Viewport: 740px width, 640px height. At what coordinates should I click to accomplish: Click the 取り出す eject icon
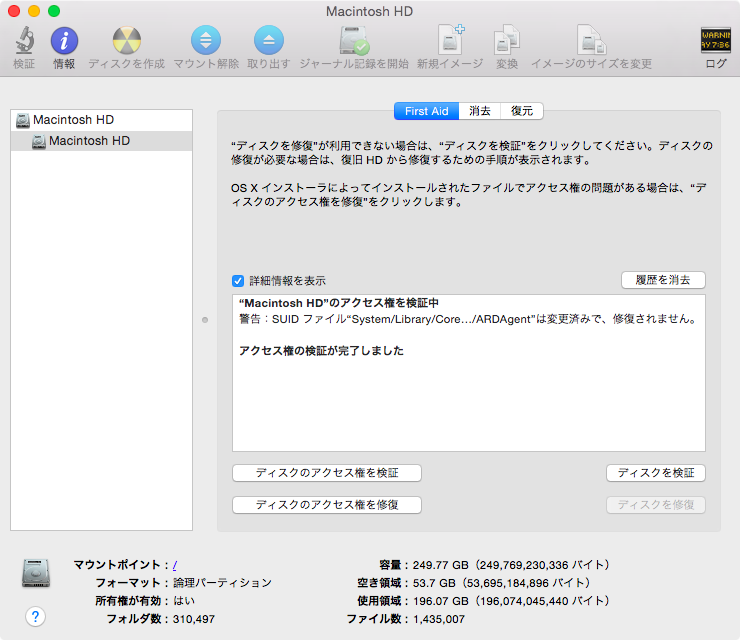coord(269,40)
